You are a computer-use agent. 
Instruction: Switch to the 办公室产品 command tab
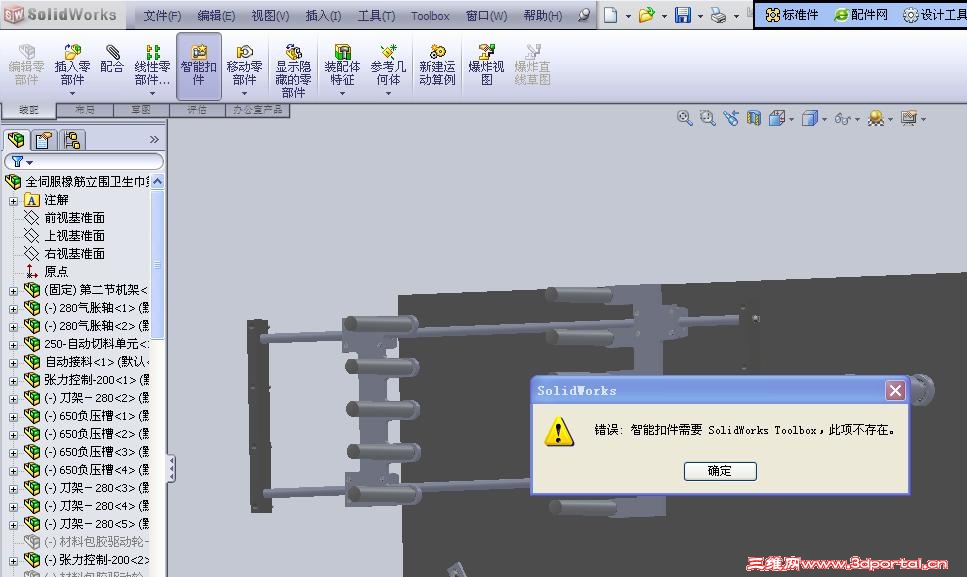(257, 110)
